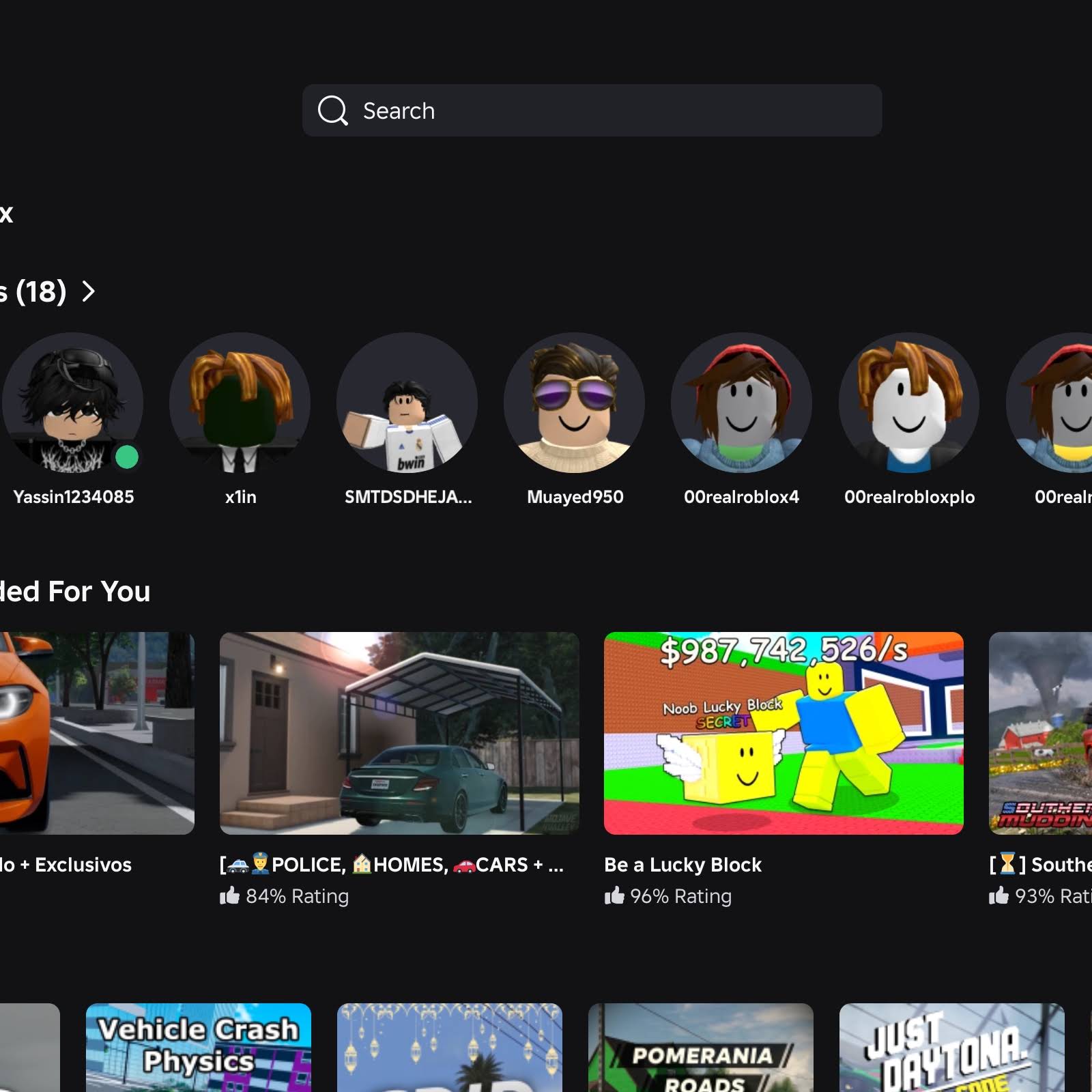The height and width of the screenshot is (1092, 1092).
Task: Open Yassin1234085's avatar profile
Action: click(x=72, y=403)
